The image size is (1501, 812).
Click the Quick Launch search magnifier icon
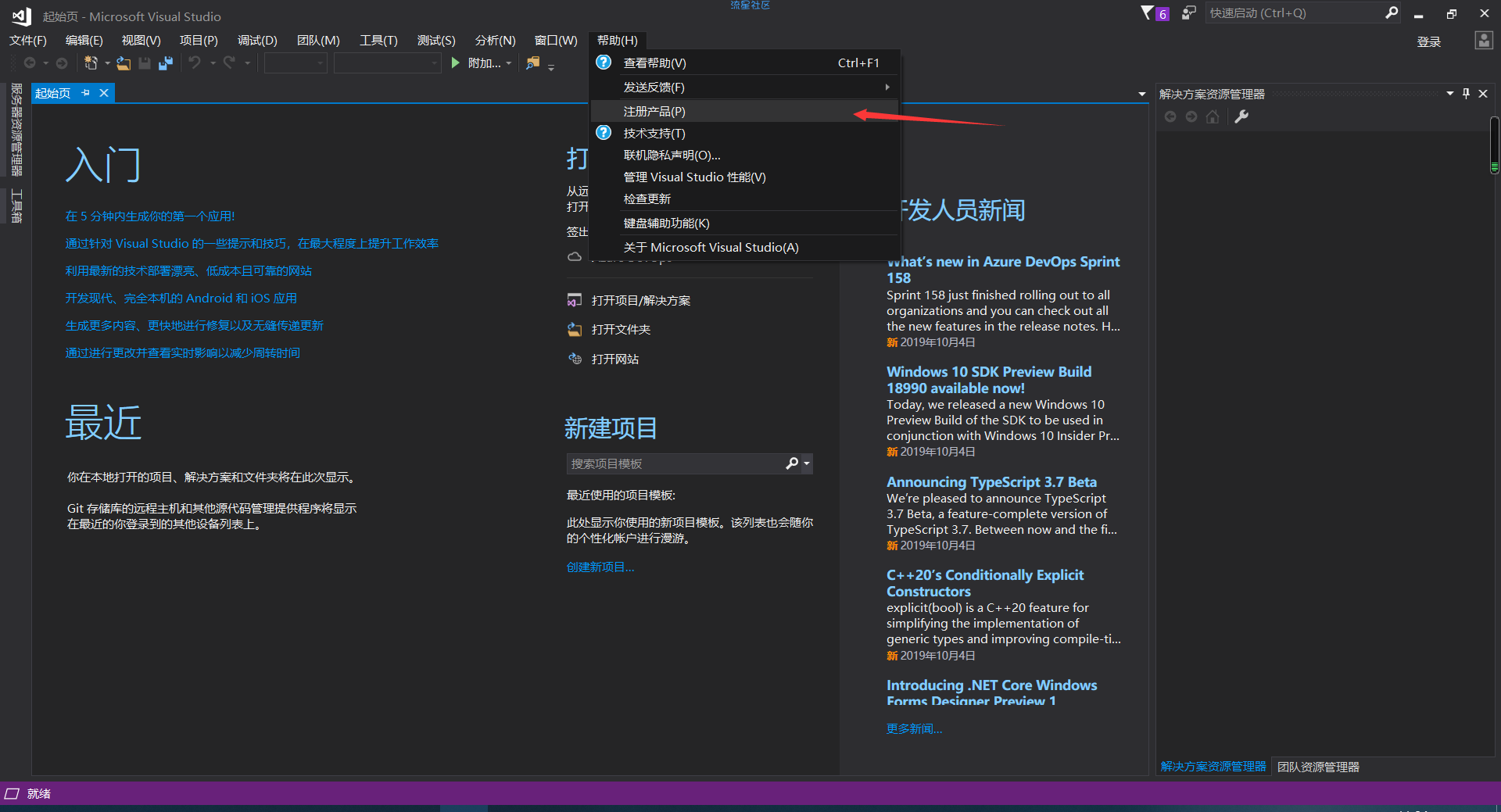tap(1392, 13)
